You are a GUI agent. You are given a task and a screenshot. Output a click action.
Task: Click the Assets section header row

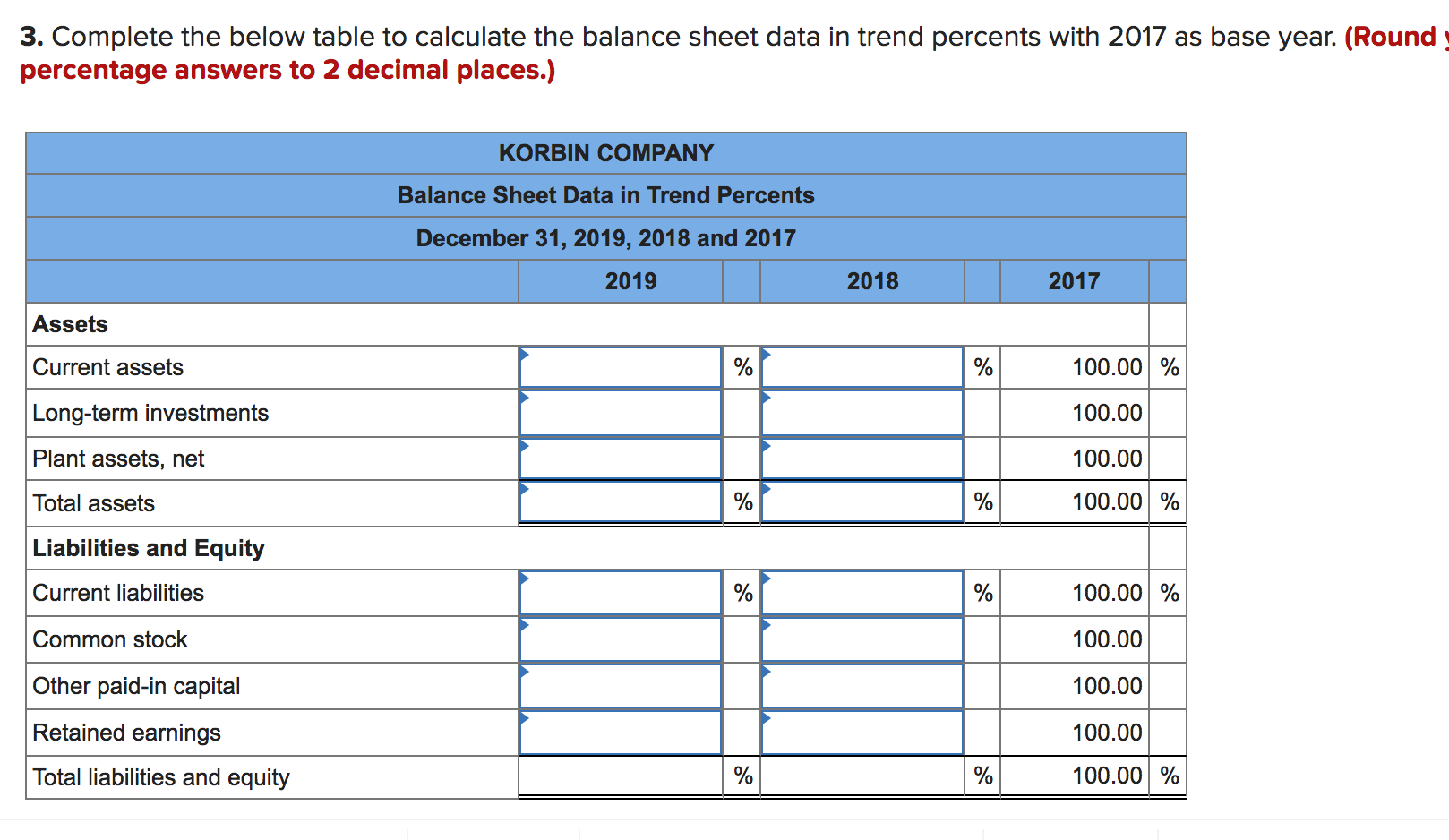[67, 324]
